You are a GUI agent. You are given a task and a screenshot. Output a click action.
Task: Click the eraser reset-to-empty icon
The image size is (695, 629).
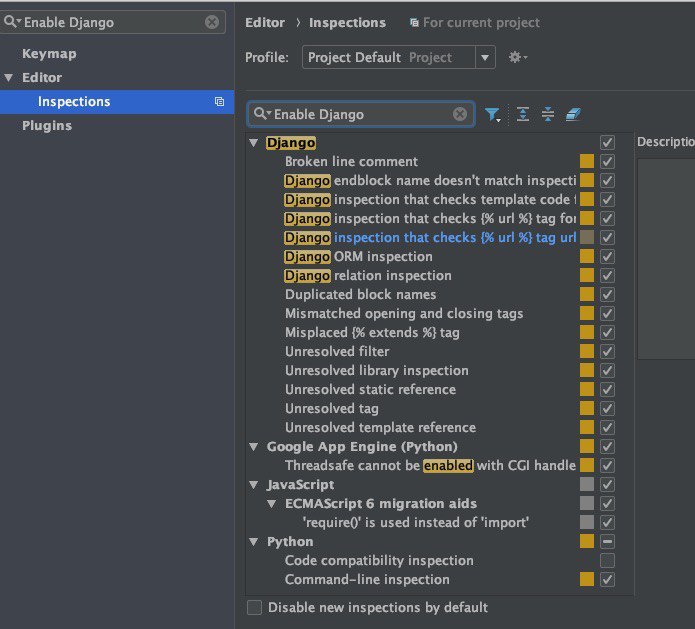click(x=573, y=114)
